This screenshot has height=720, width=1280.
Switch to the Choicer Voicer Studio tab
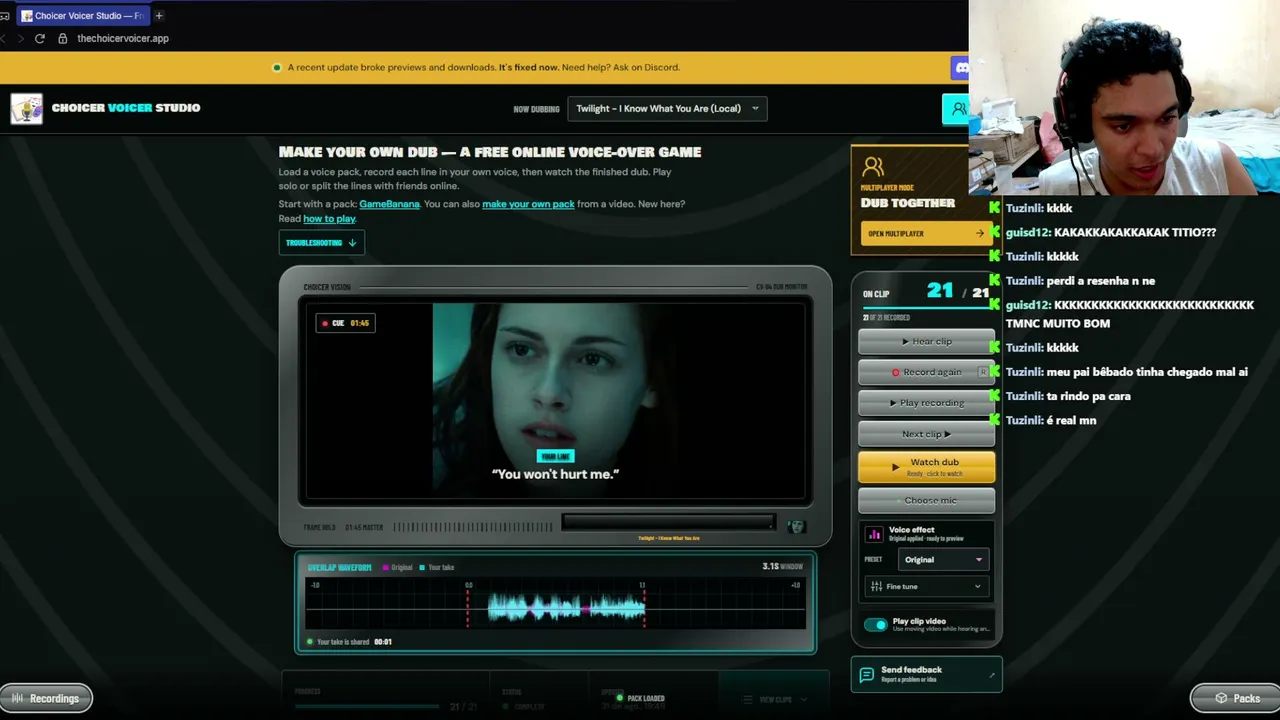(84, 16)
